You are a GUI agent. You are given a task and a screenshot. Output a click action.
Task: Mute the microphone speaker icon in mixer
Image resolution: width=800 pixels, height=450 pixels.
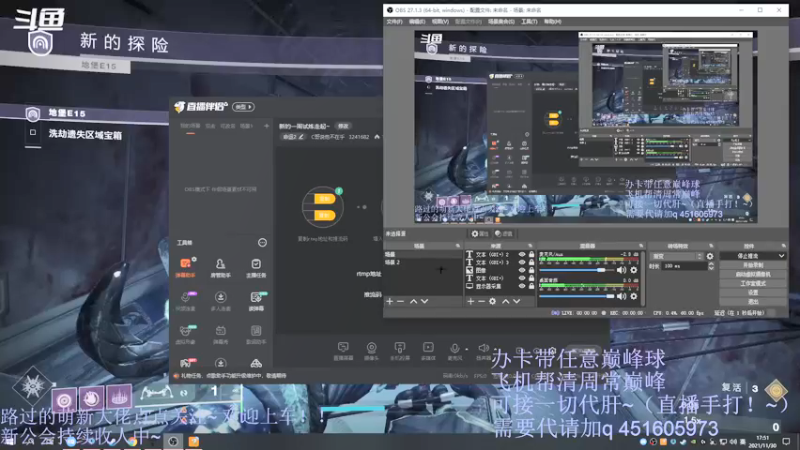click(621, 270)
